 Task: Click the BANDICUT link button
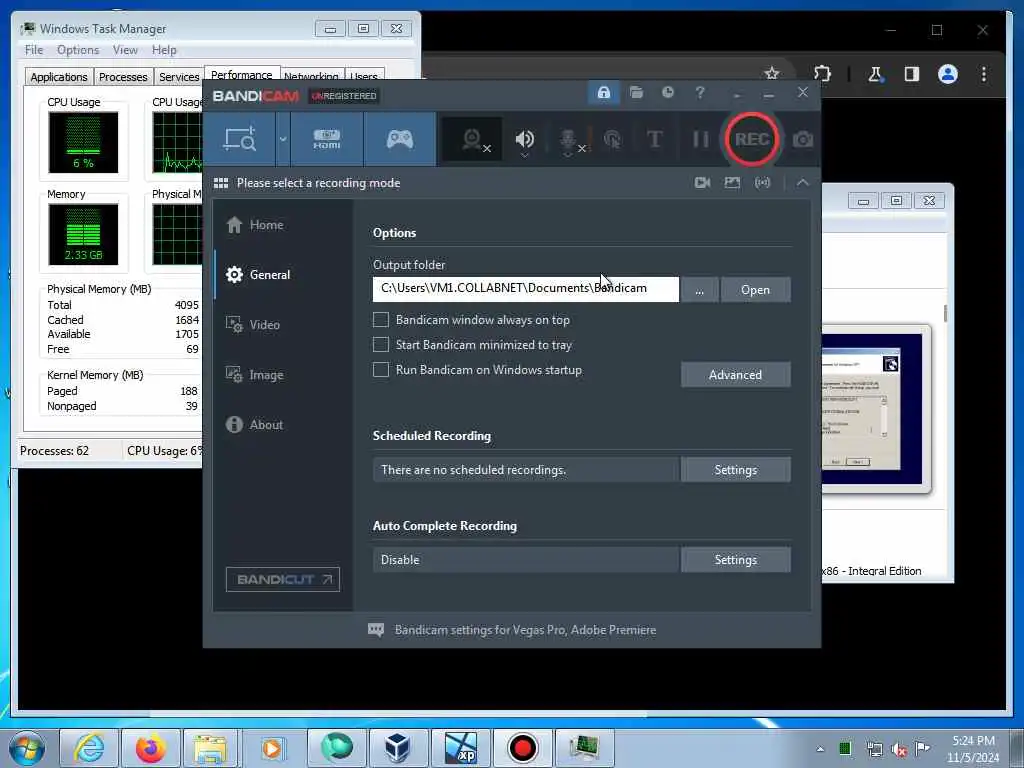pos(283,579)
